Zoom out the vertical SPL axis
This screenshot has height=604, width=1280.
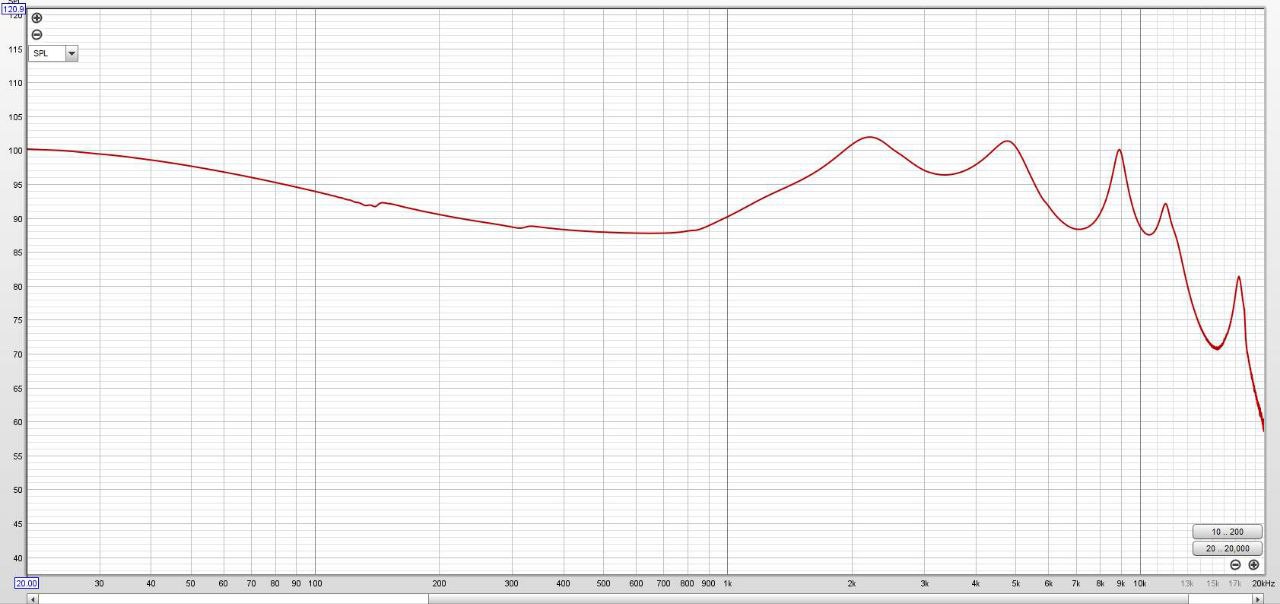(37, 34)
